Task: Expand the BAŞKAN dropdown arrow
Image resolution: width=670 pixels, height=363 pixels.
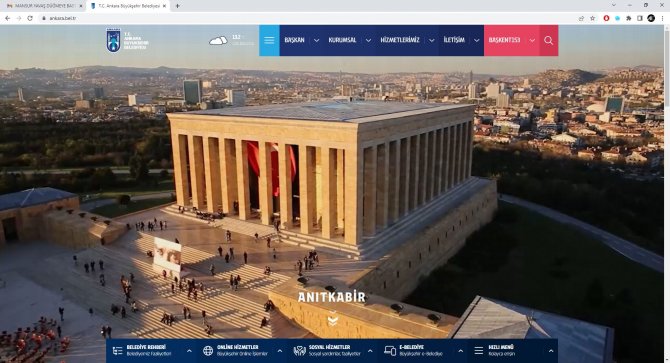Action: [317, 41]
